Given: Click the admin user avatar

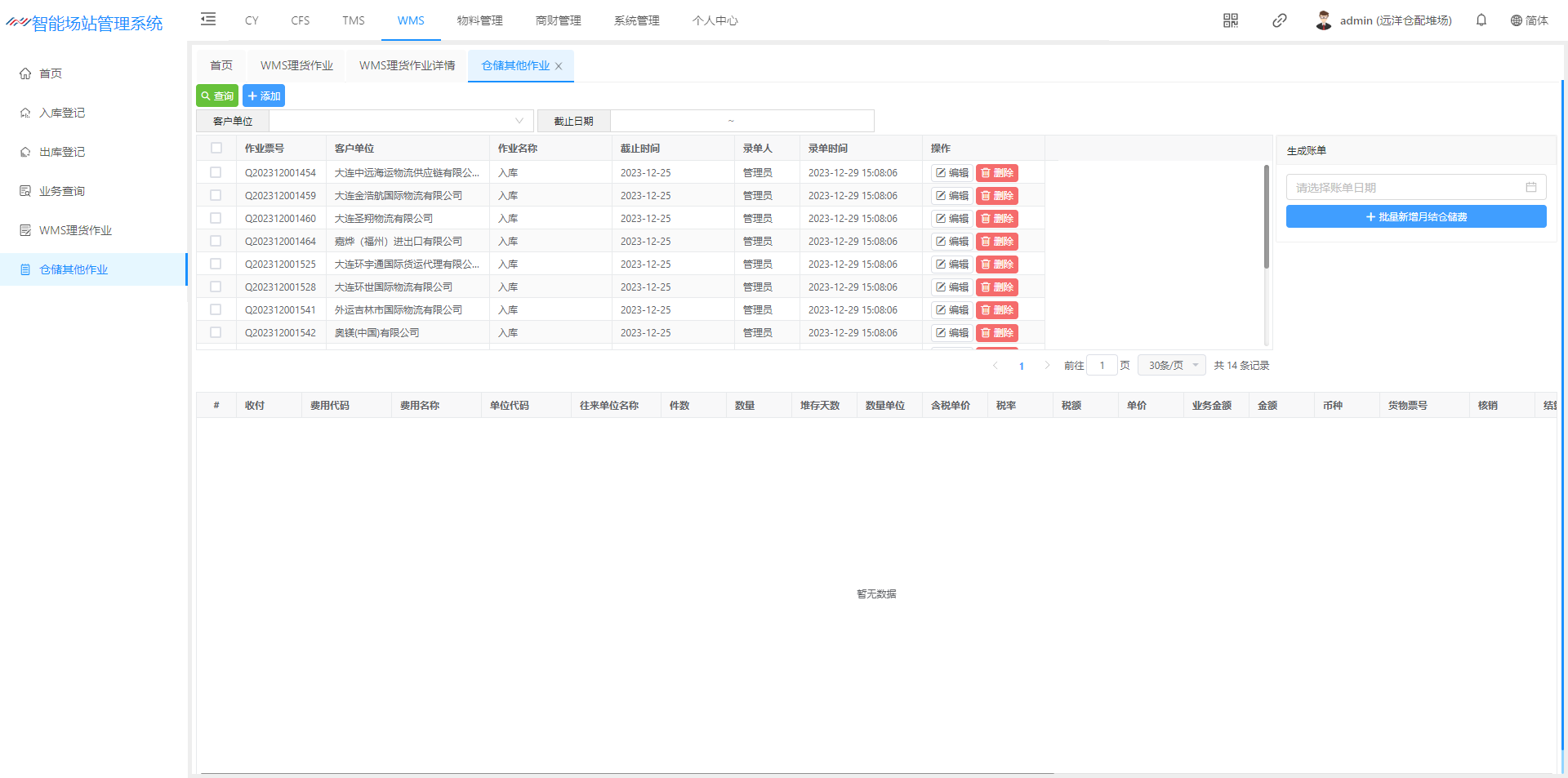Looking at the screenshot, I should [1323, 20].
